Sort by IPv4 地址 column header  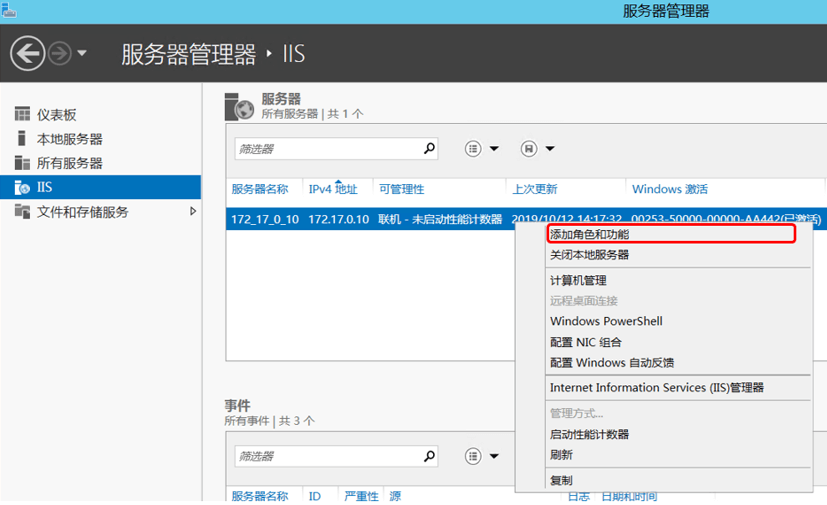(x=333, y=189)
